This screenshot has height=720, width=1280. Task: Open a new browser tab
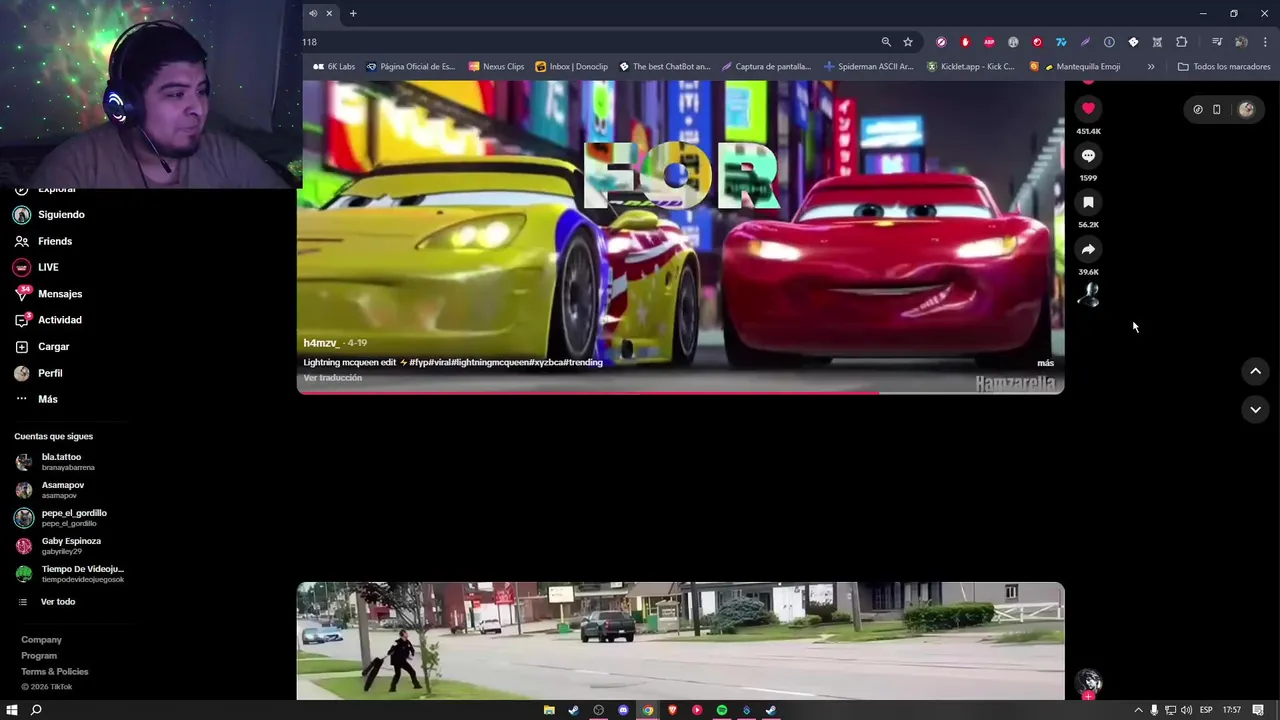[353, 13]
